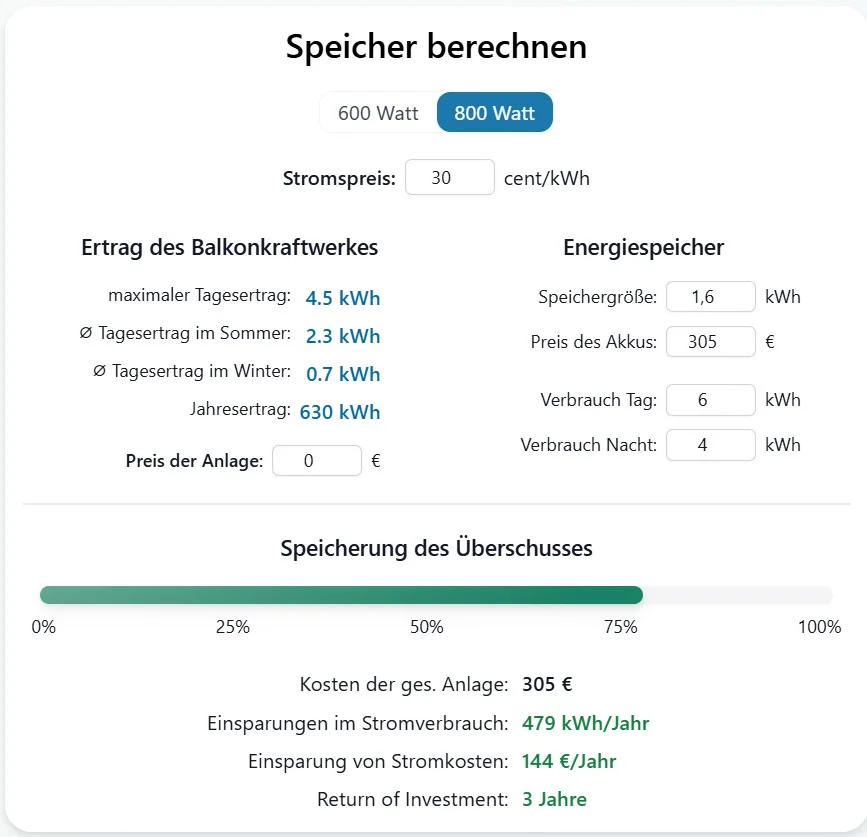The image size is (867, 837).
Task: Click the Speichergröße input field
Action: (x=710, y=297)
